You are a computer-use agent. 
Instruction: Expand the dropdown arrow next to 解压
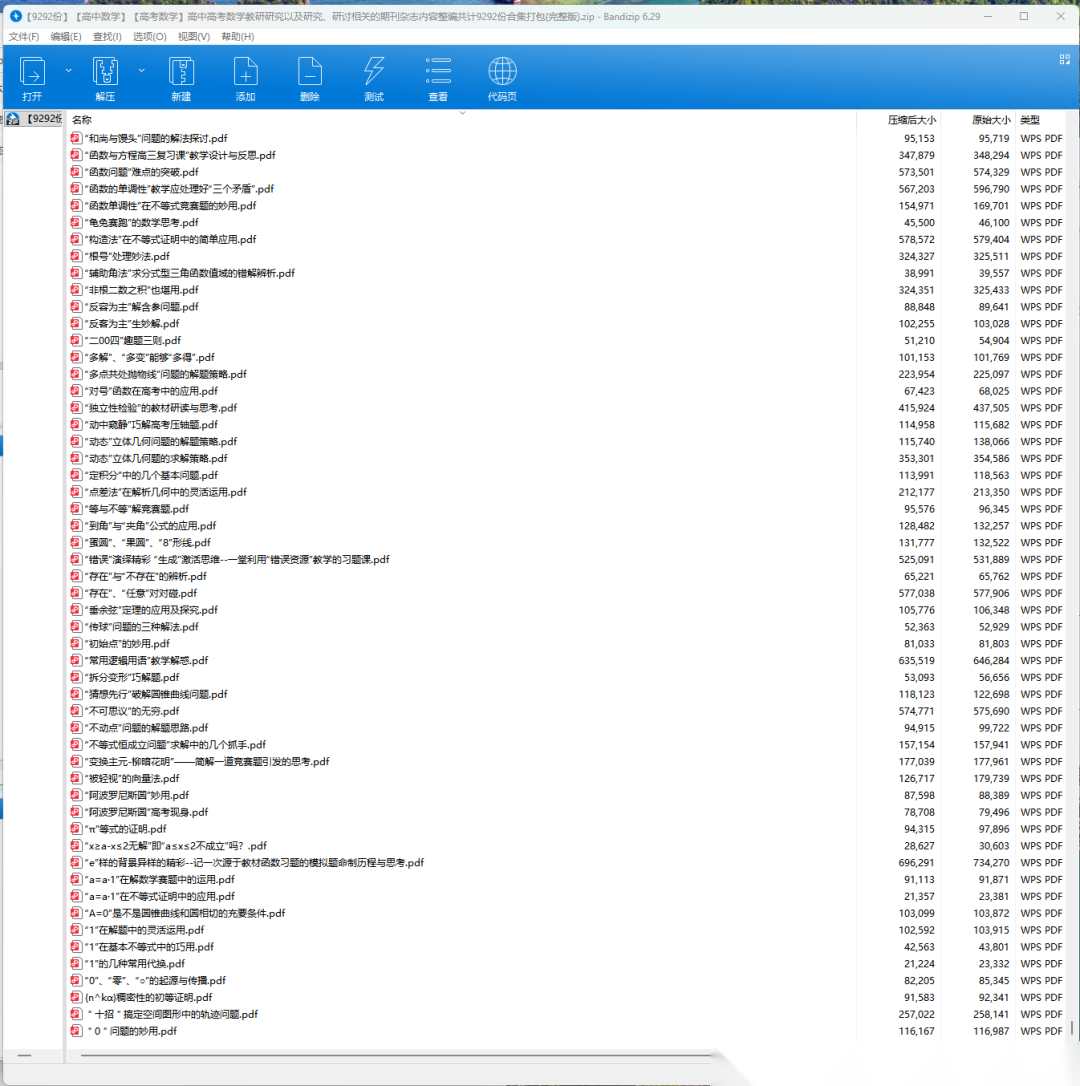coord(141,71)
